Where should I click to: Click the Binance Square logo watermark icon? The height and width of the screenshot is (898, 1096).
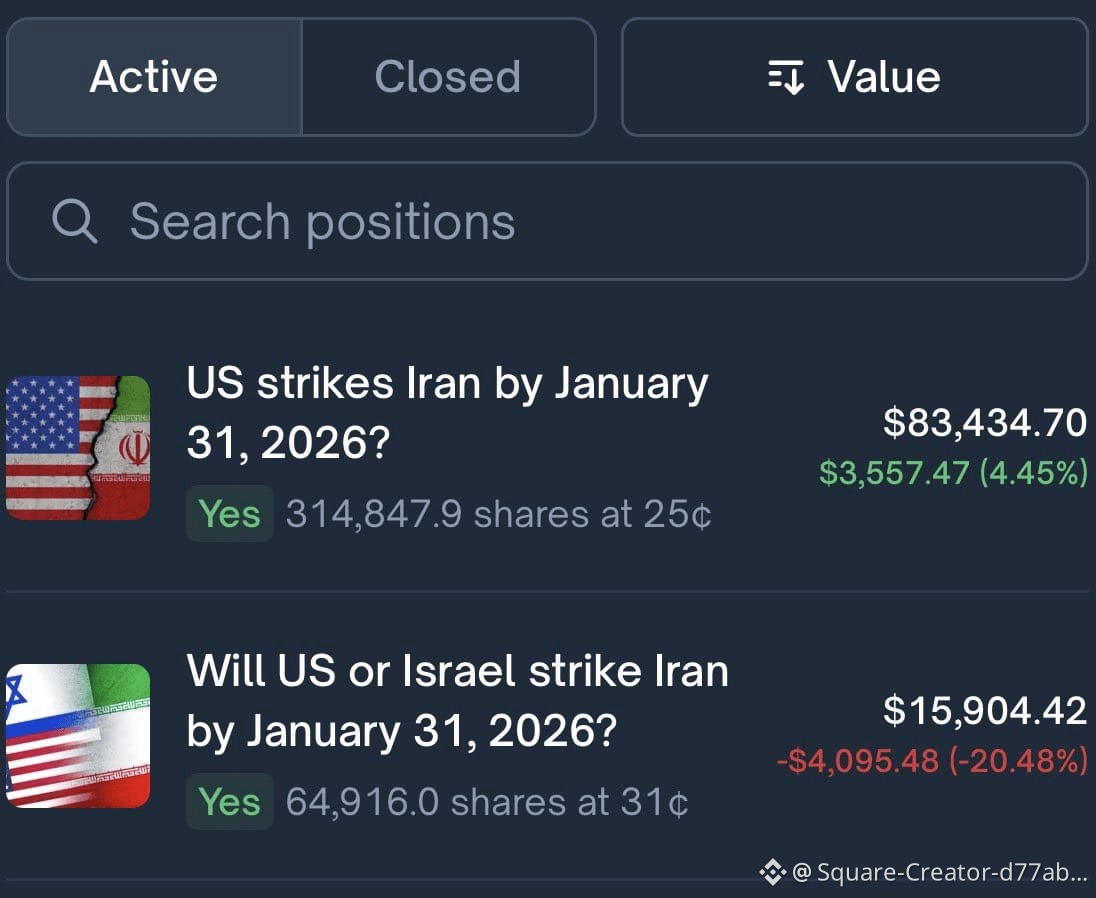point(773,872)
